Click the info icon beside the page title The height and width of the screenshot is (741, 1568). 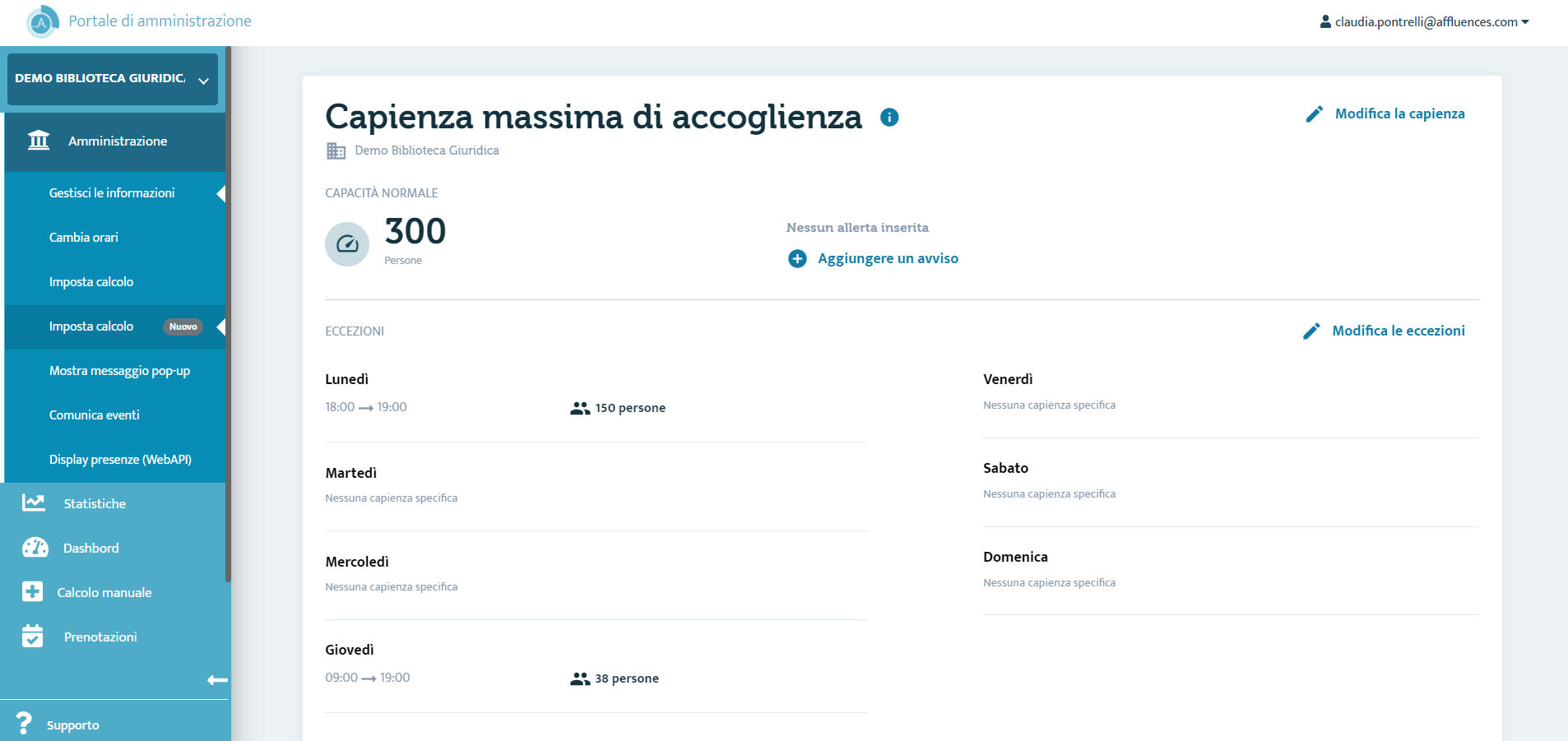point(889,118)
